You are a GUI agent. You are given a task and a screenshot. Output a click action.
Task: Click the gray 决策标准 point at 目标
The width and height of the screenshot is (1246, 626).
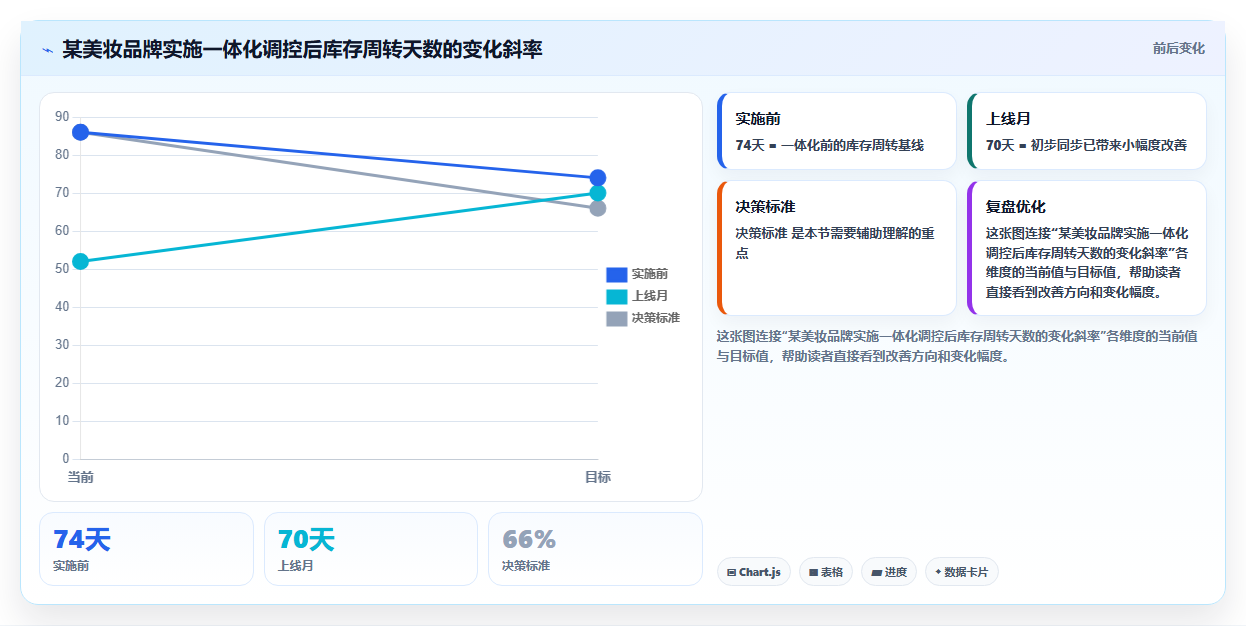[598, 208]
